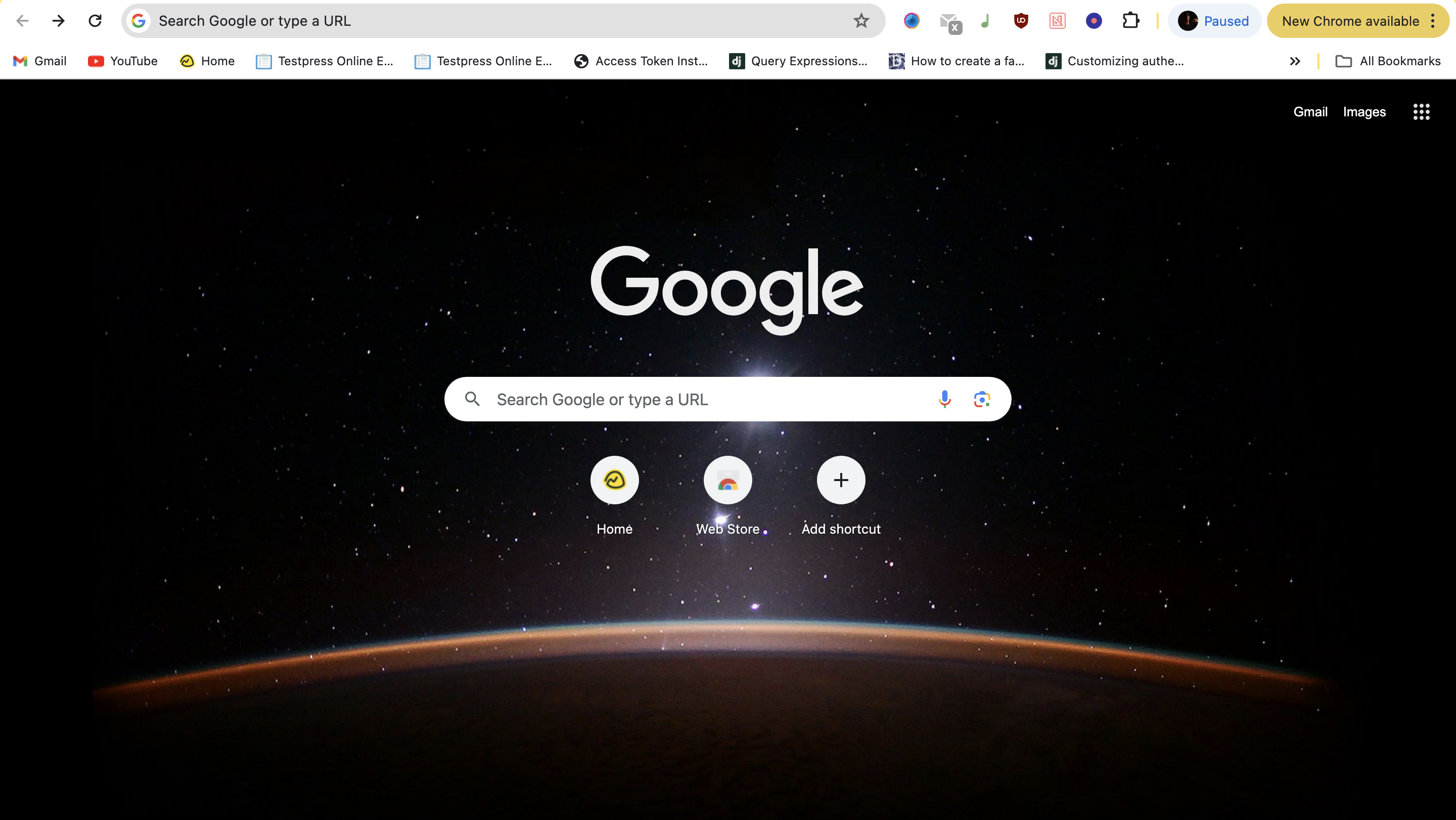This screenshot has width=1456, height=820.
Task: Click the Paused profile button
Action: point(1213,21)
